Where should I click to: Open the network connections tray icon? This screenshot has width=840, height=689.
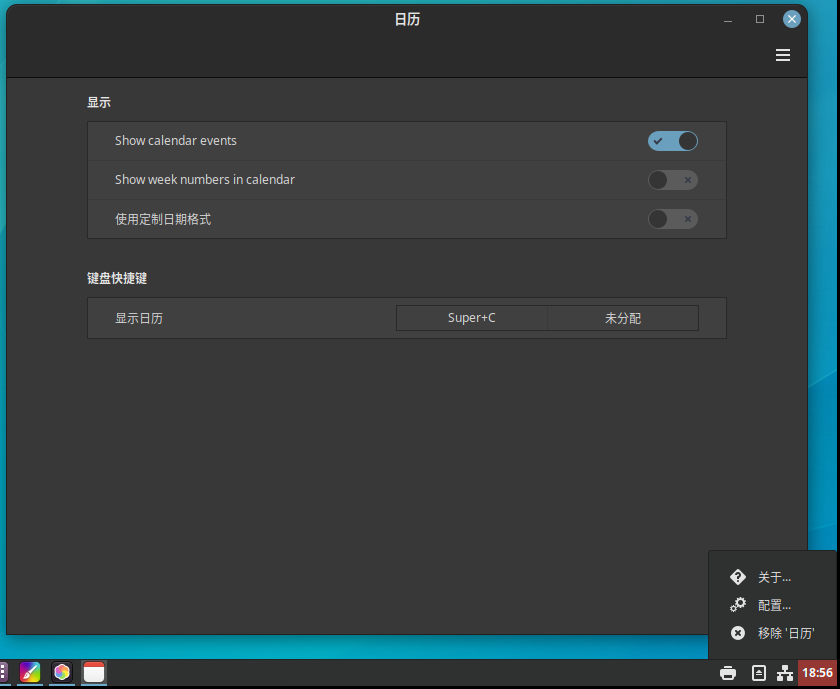(785, 673)
